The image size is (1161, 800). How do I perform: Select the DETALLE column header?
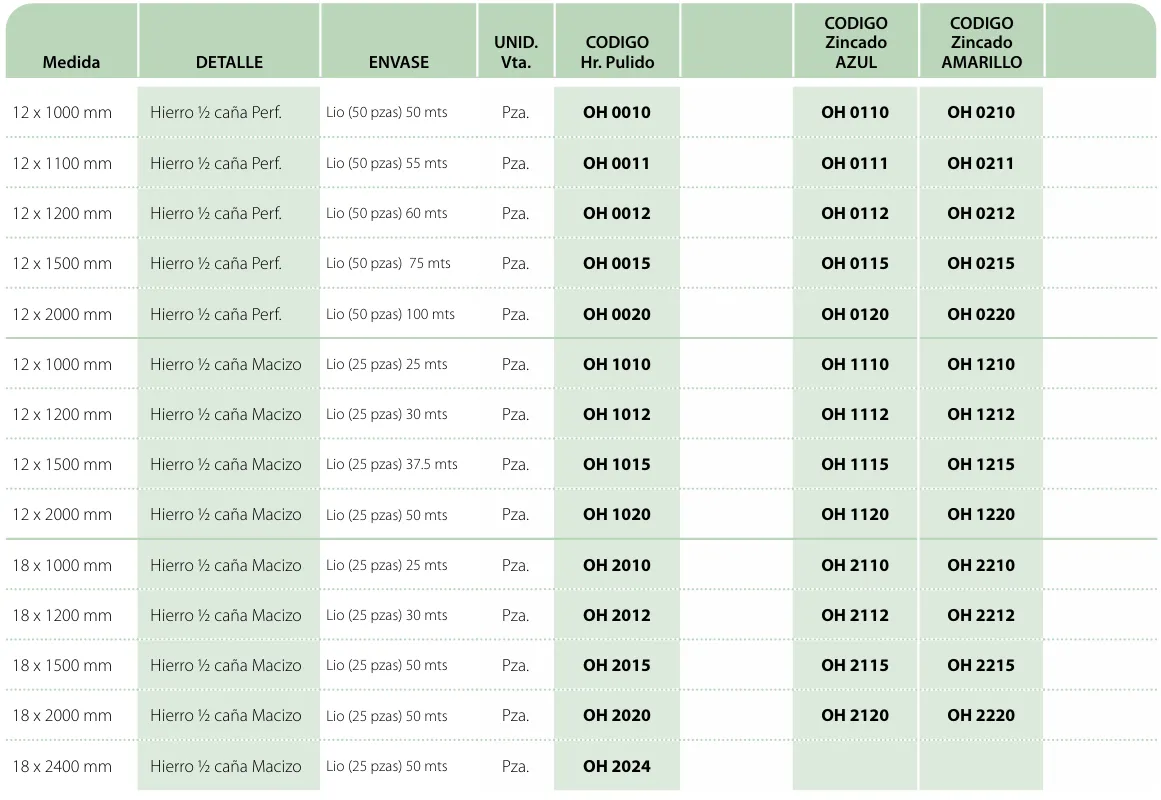pyautogui.click(x=229, y=62)
